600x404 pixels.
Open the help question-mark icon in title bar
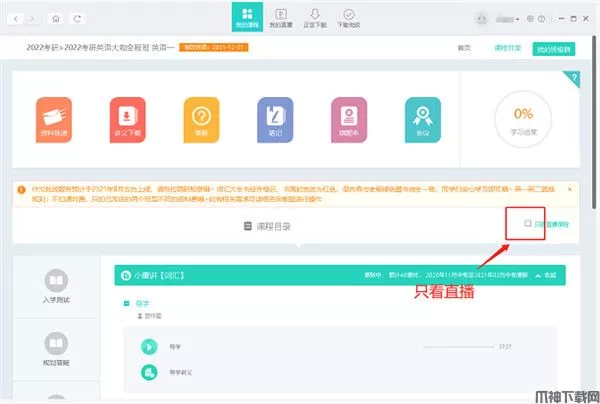(x=541, y=18)
